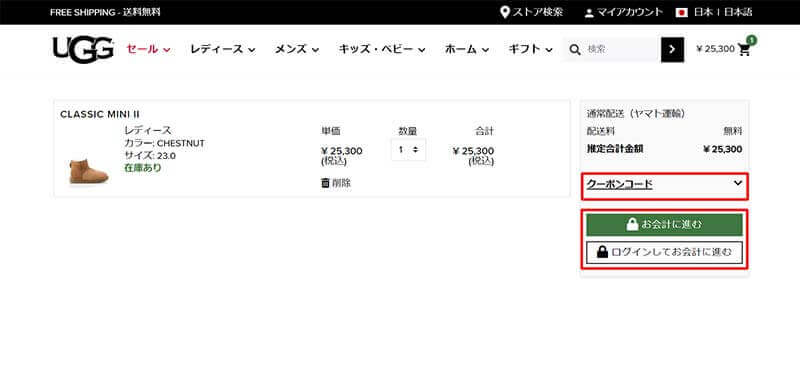Open the quantity 数量 selector

(408, 149)
